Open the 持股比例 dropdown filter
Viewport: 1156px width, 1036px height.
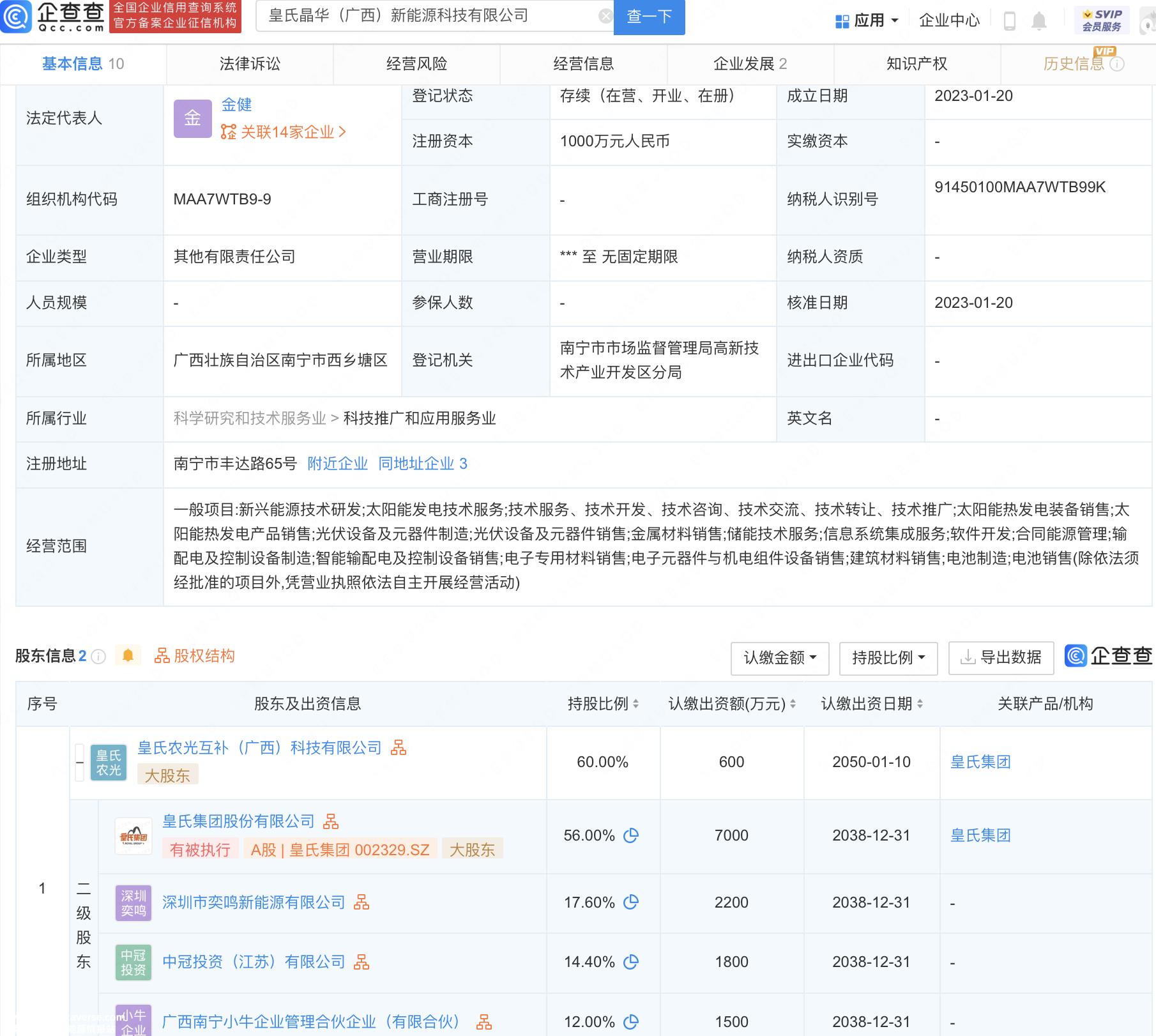pyautogui.click(x=888, y=658)
